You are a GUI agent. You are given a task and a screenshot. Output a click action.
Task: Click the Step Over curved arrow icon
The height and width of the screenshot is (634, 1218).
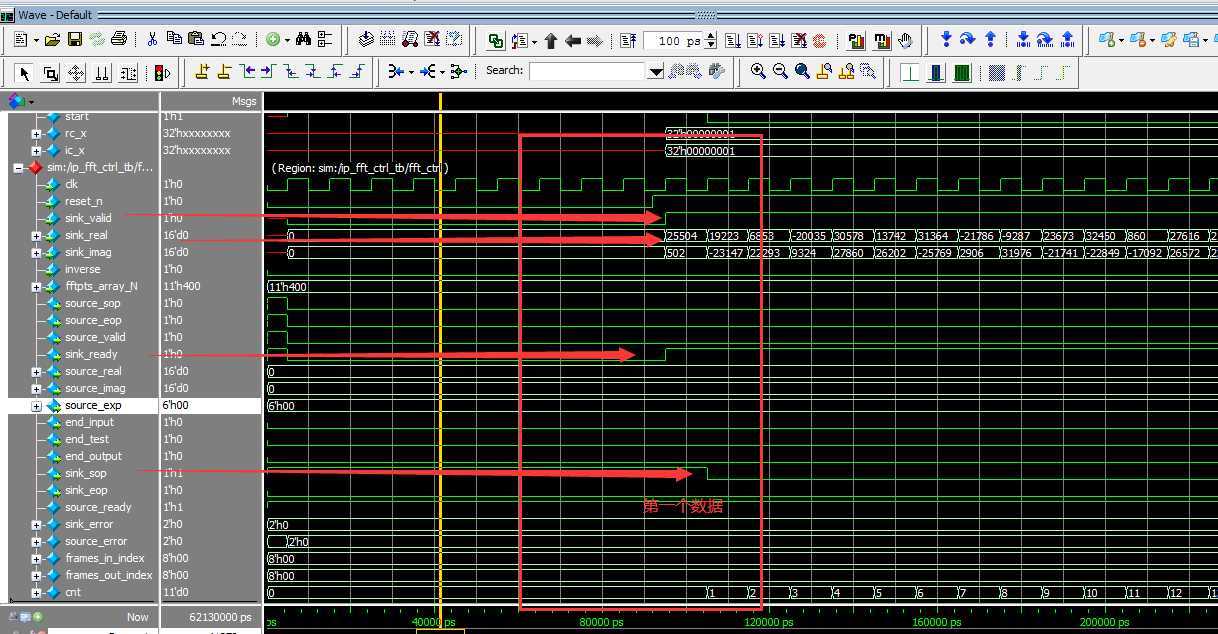pyautogui.click(x=968, y=40)
